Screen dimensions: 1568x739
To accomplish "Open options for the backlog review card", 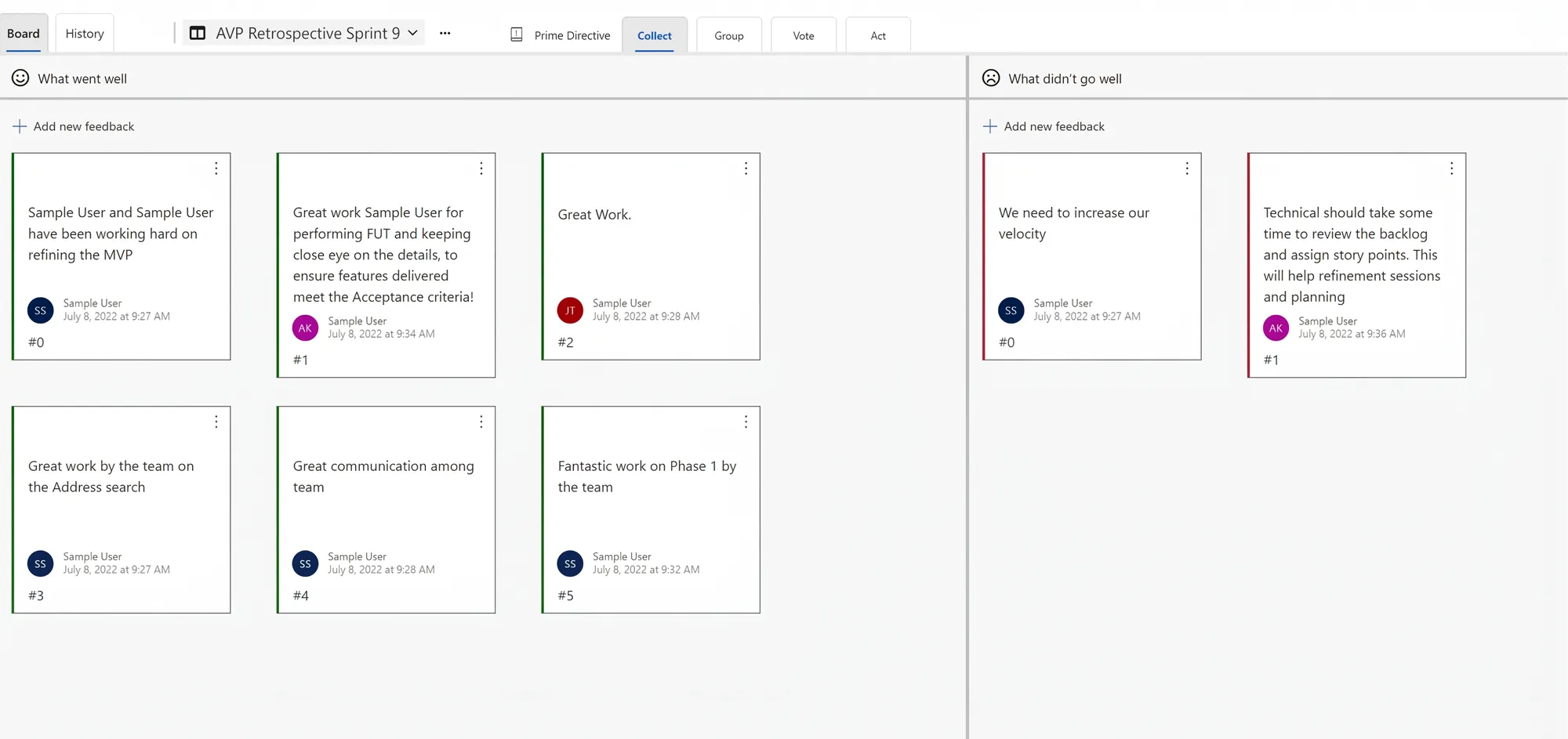I will 1452,168.
